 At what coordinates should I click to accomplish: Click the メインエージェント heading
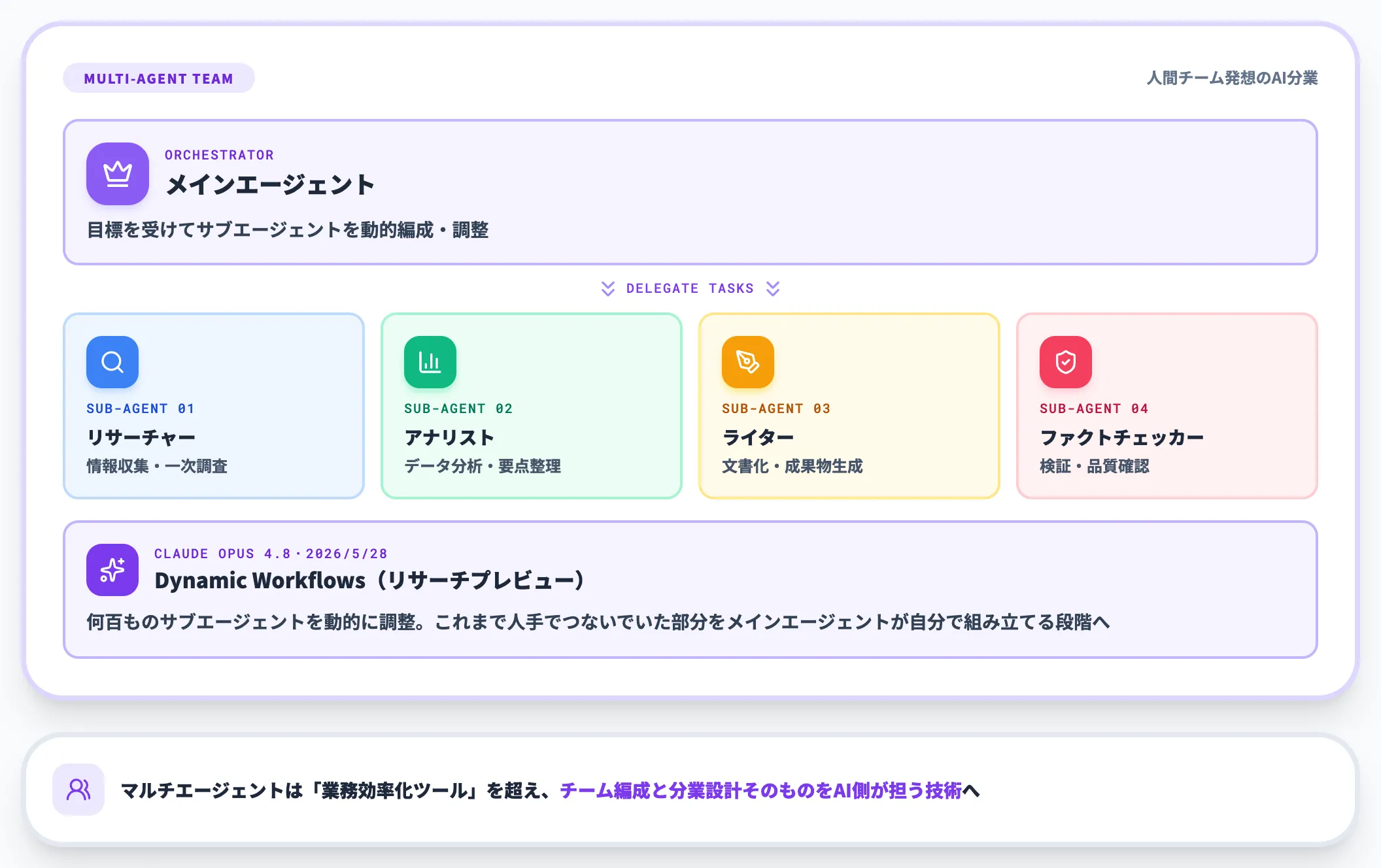point(270,185)
